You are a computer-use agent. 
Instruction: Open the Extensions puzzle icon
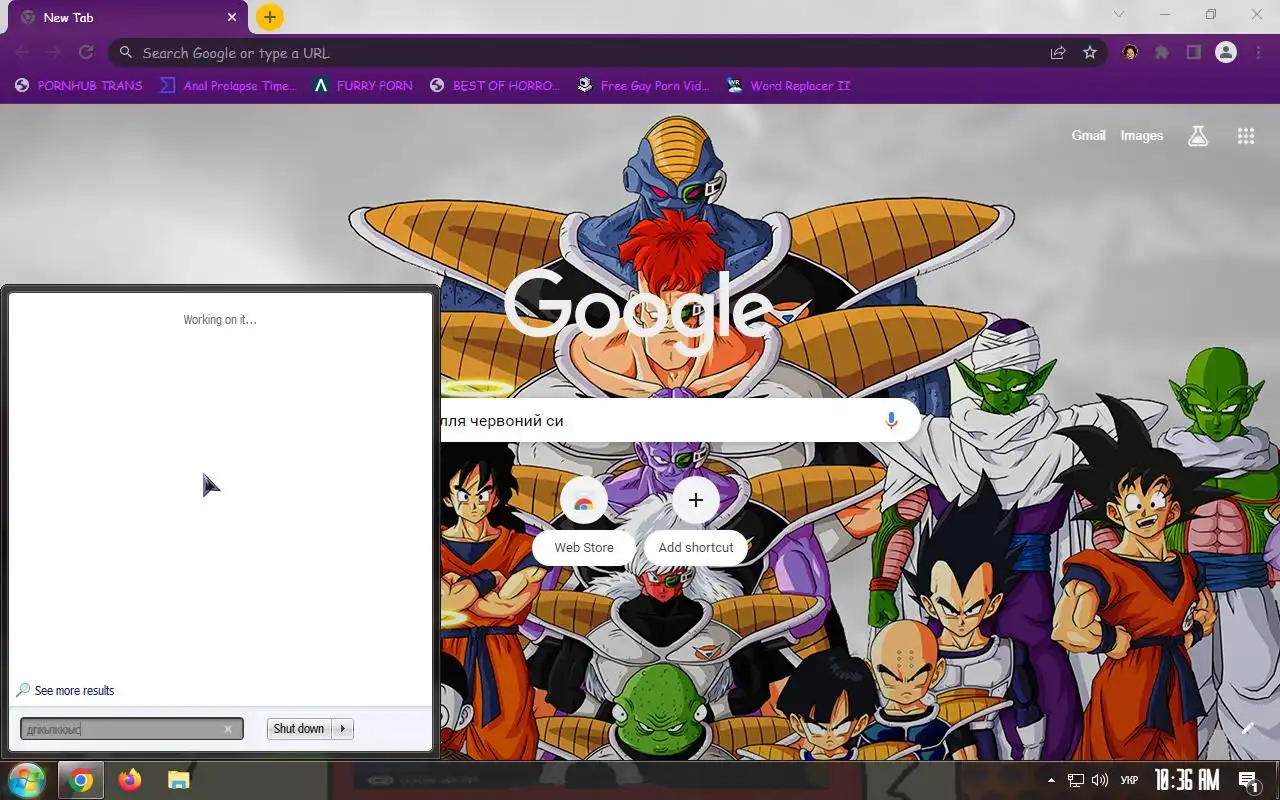1162,53
